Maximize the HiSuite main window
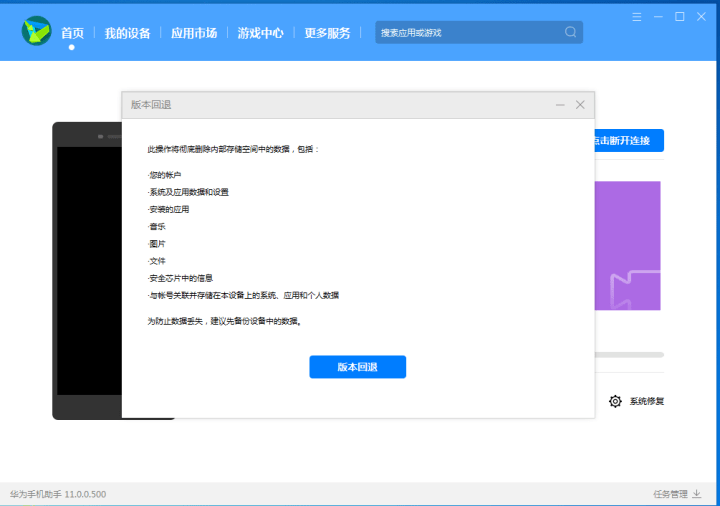This screenshot has height=506, width=720. pos(679,17)
